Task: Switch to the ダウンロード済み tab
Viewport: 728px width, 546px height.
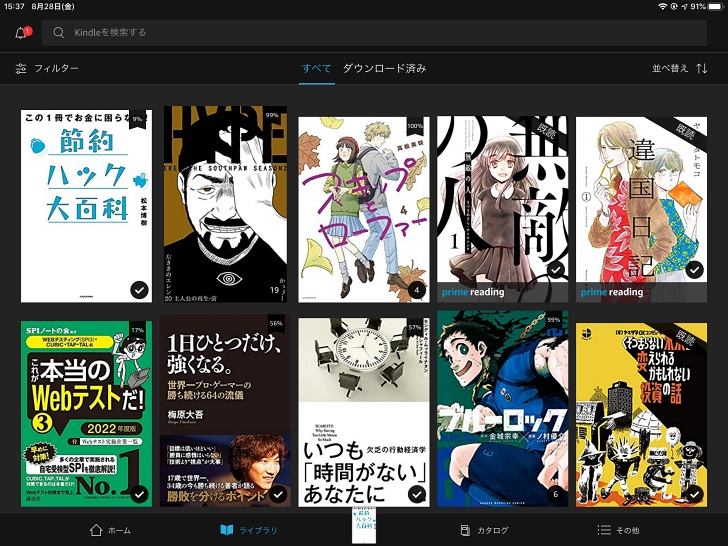Action: click(384, 68)
